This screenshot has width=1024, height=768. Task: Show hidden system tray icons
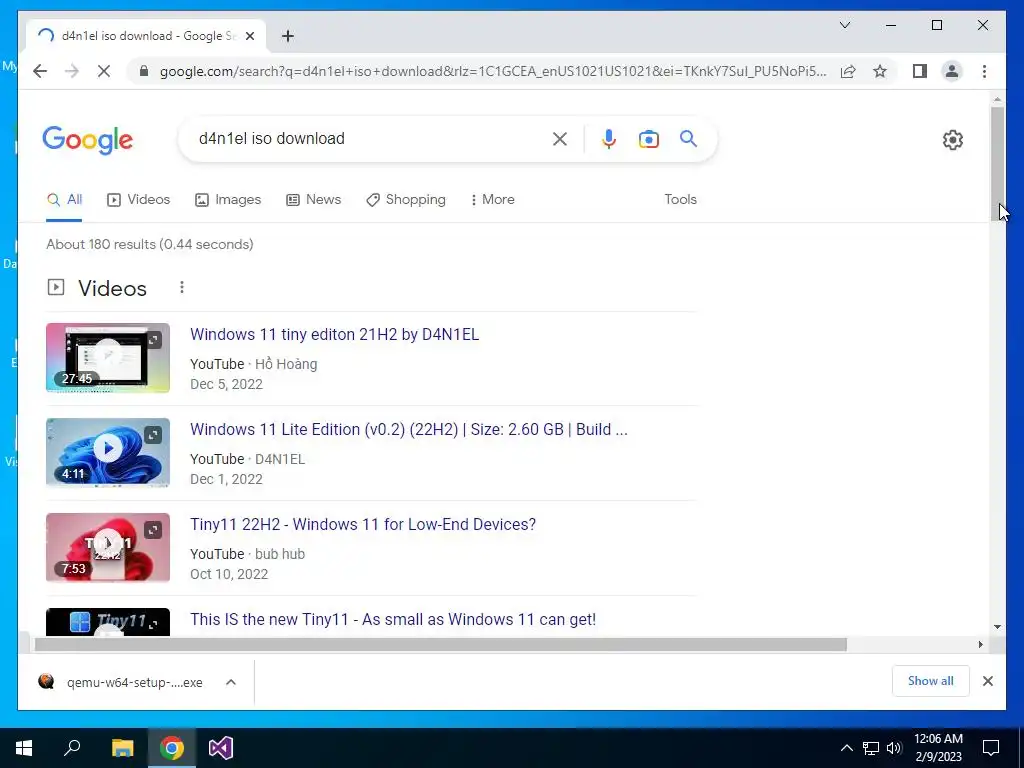pyautogui.click(x=846, y=748)
